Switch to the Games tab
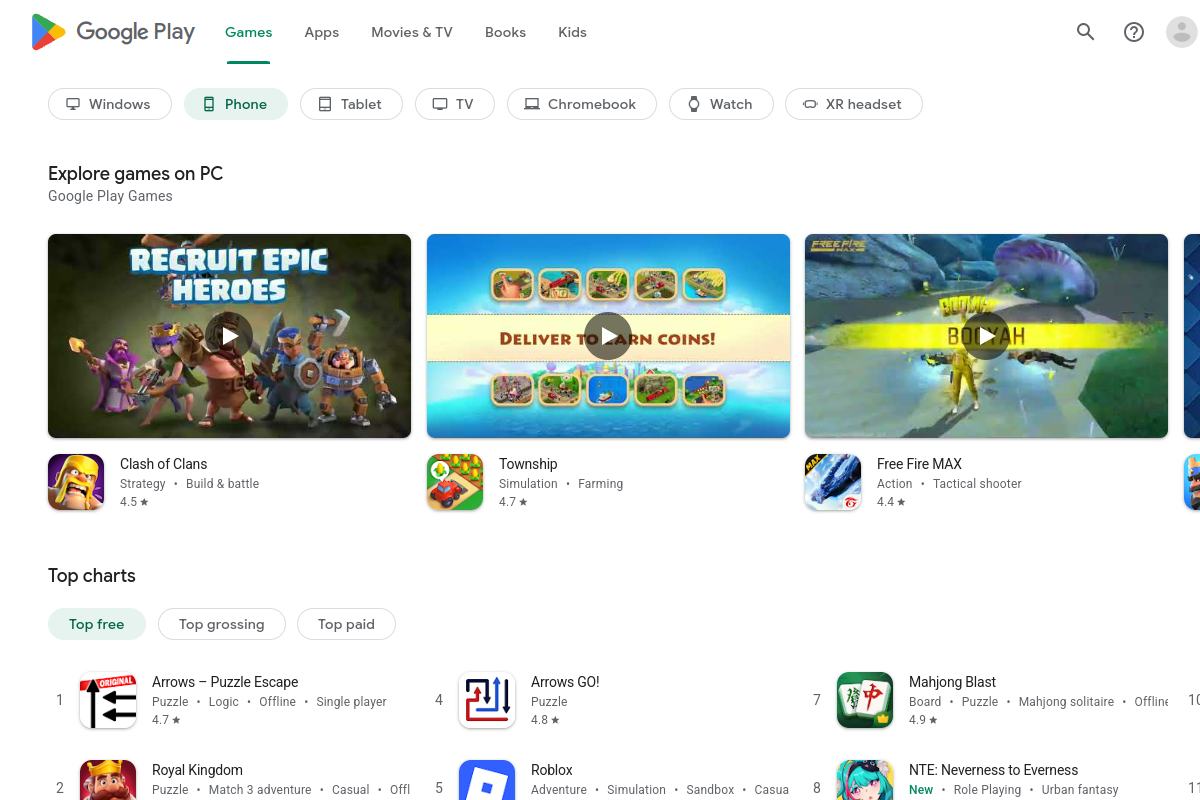Viewport: 1200px width, 800px height. [x=249, y=32]
